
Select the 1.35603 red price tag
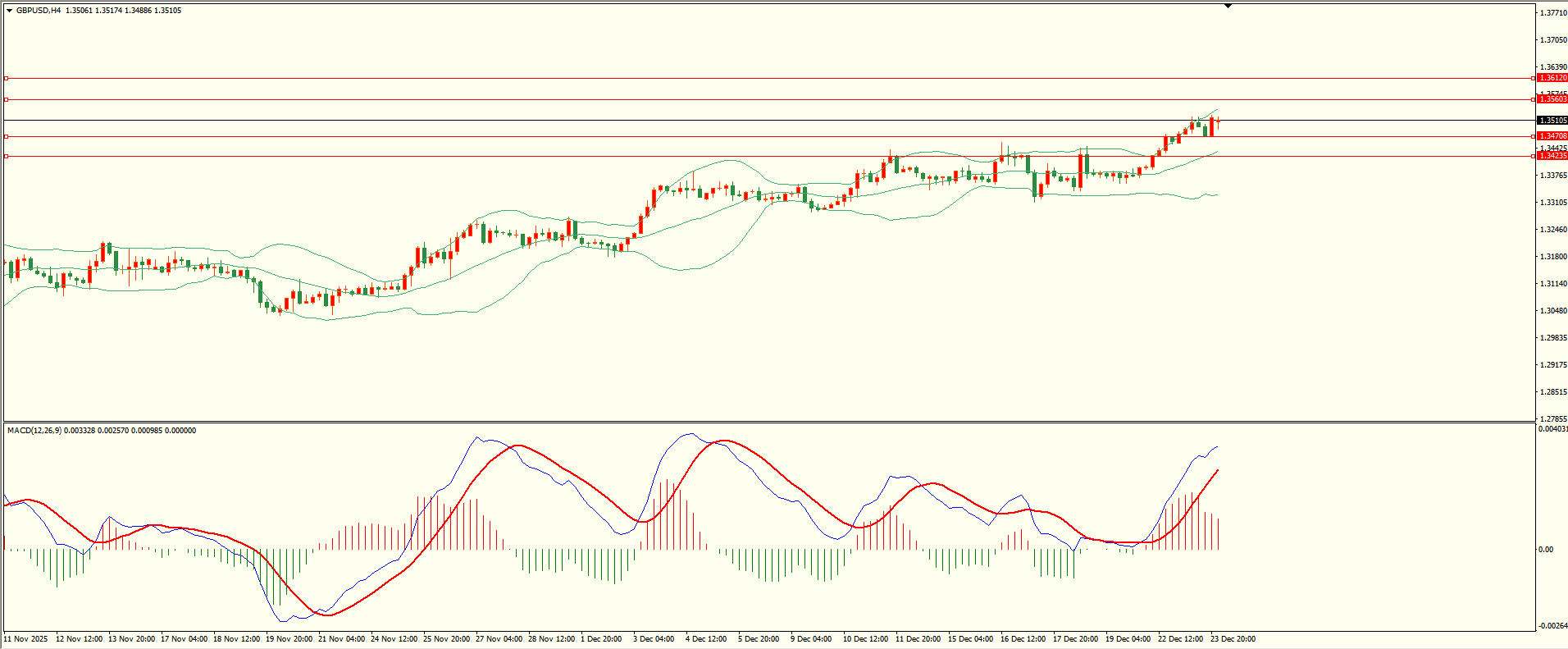pyautogui.click(x=1552, y=99)
